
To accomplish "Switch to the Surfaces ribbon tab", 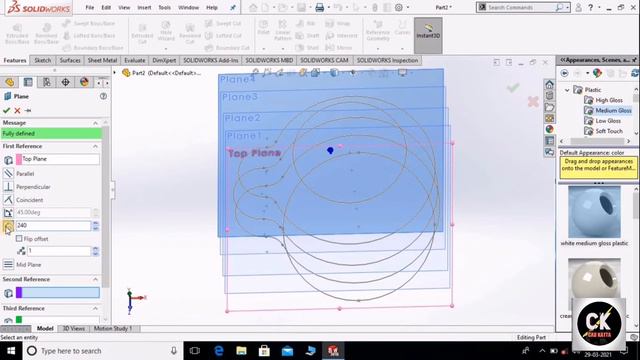I will [x=70, y=60].
